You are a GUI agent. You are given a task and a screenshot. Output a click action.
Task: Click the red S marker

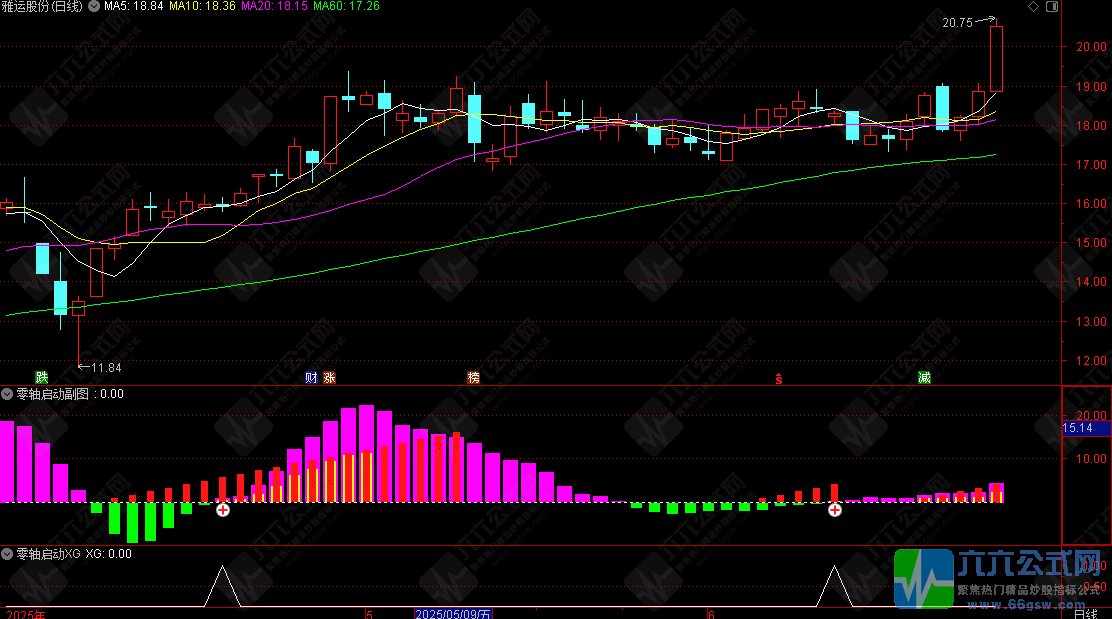point(778,378)
